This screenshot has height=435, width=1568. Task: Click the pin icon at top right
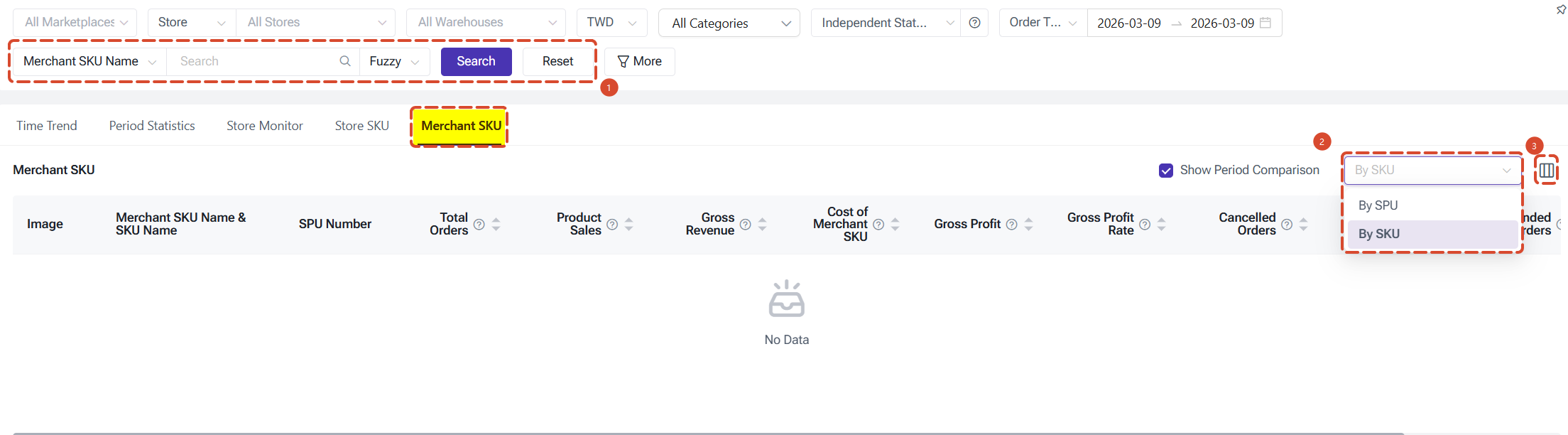[1561, 9]
